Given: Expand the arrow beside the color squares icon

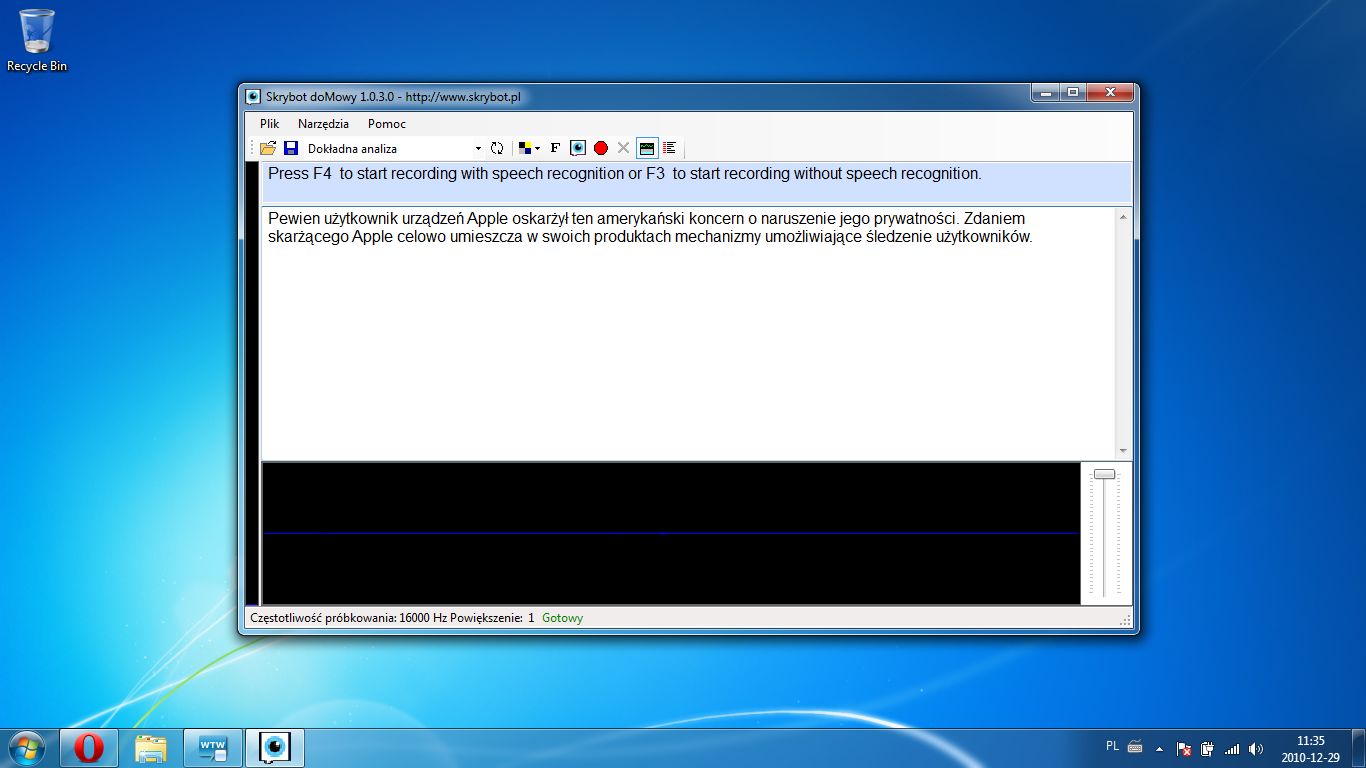Looking at the screenshot, I should click(538, 148).
